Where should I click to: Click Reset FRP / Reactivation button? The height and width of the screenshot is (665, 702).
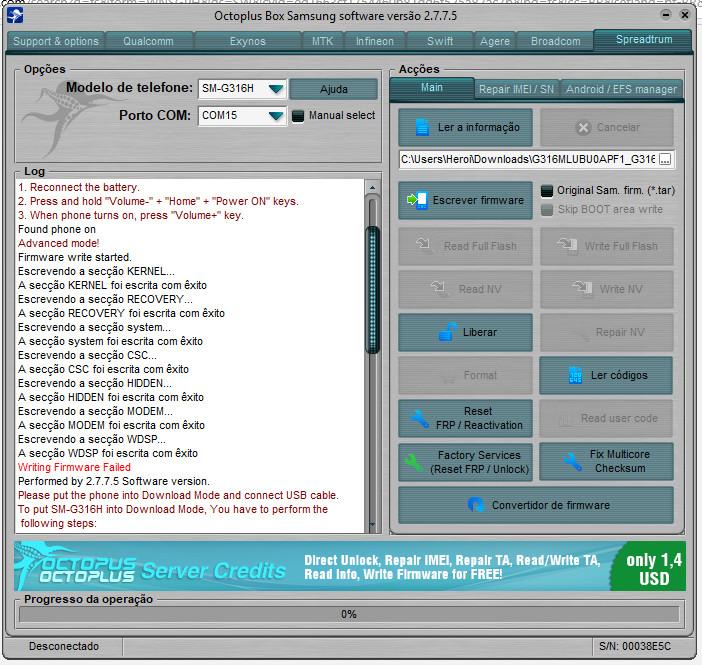click(x=465, y=418)
